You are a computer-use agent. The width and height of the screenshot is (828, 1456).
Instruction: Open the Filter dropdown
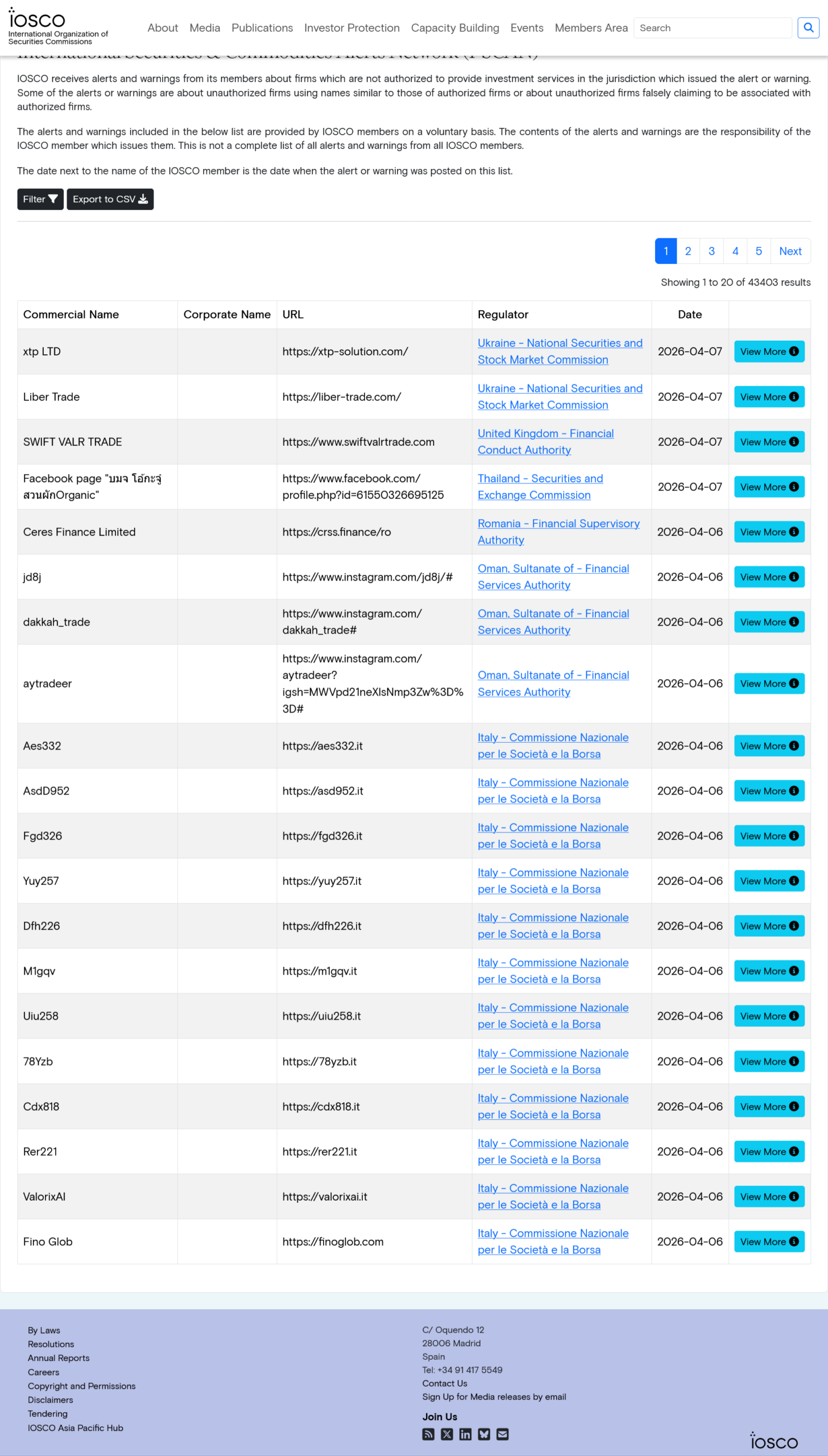click(40, 199)
